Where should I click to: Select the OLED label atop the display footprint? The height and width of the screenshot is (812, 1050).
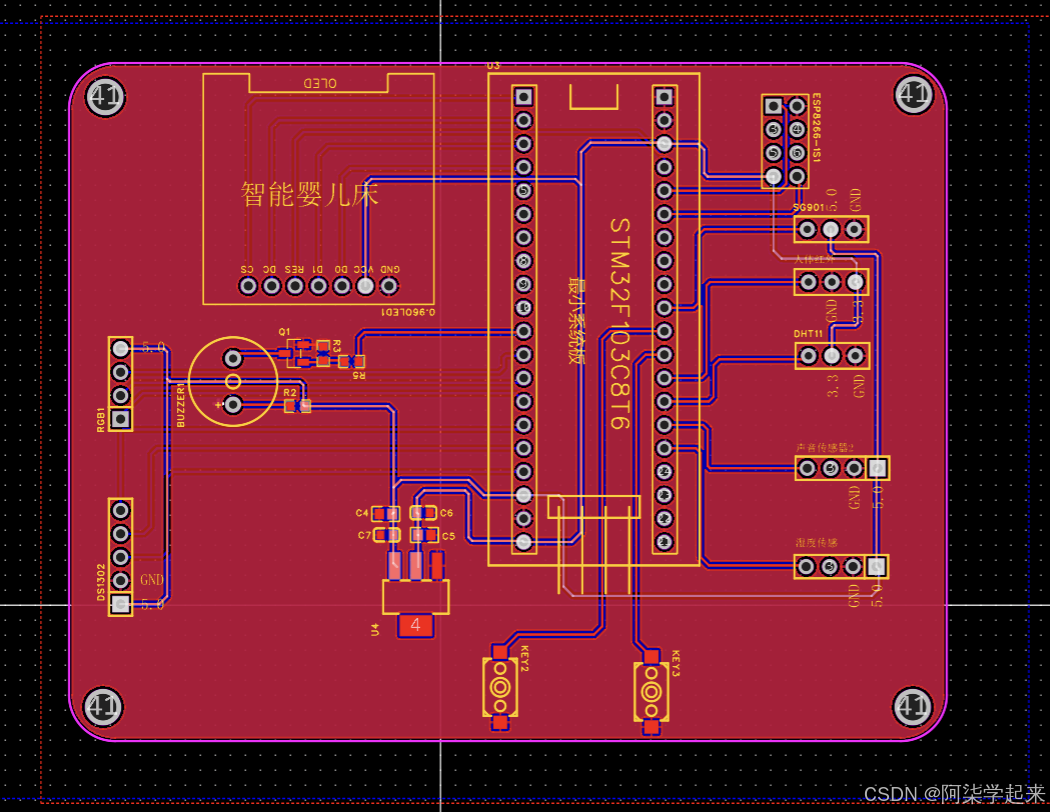click(320, 83)
